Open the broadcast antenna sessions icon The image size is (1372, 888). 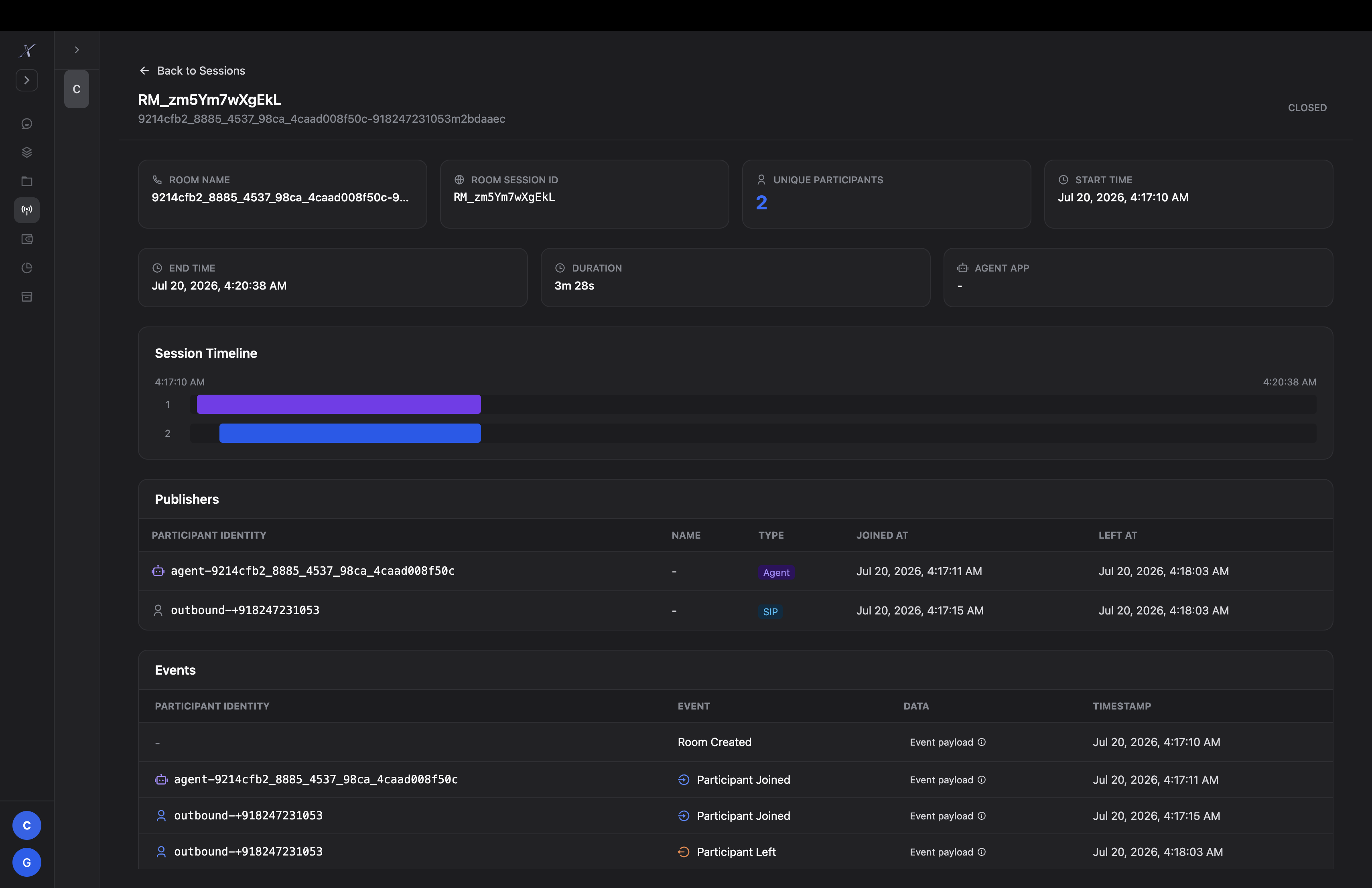click(26, 210)
